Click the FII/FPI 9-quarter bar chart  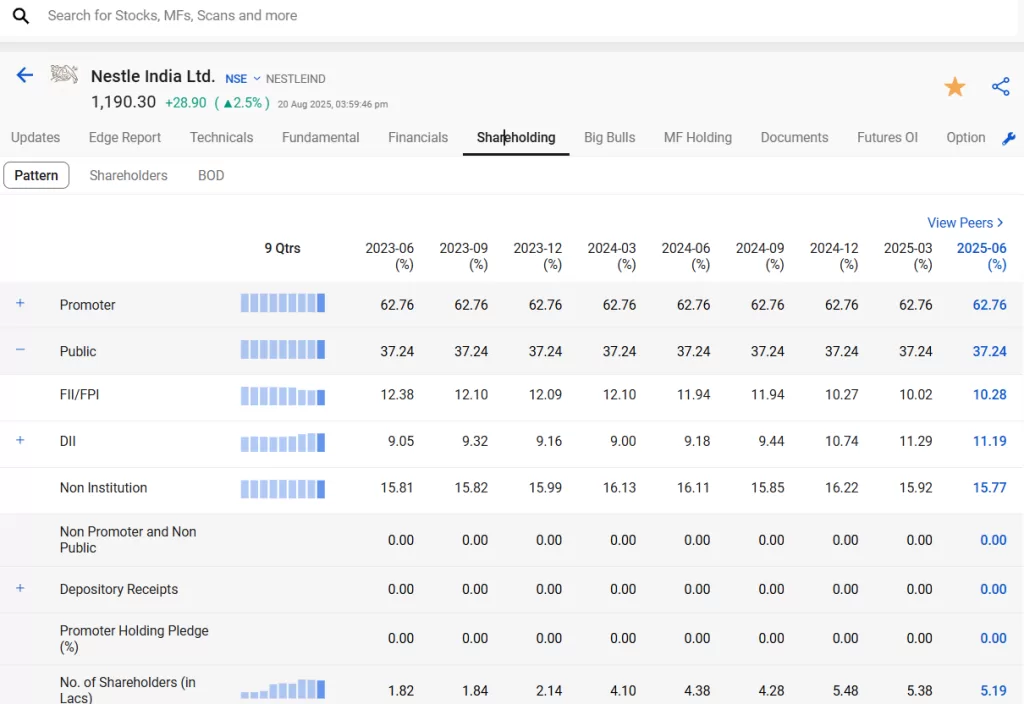(283, 396)
